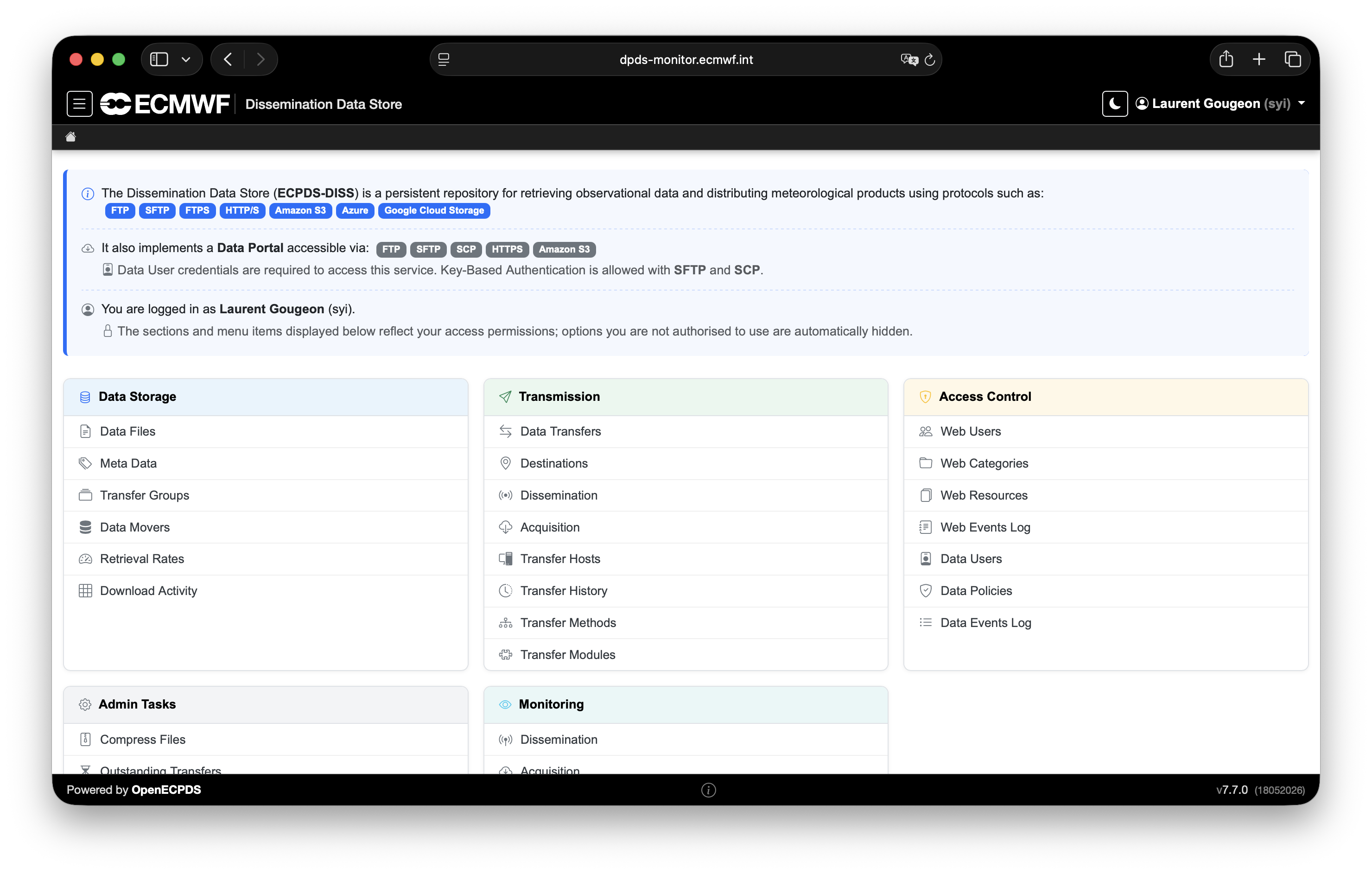
Task: Click the Web Users people icon
Action: point(926,431)
